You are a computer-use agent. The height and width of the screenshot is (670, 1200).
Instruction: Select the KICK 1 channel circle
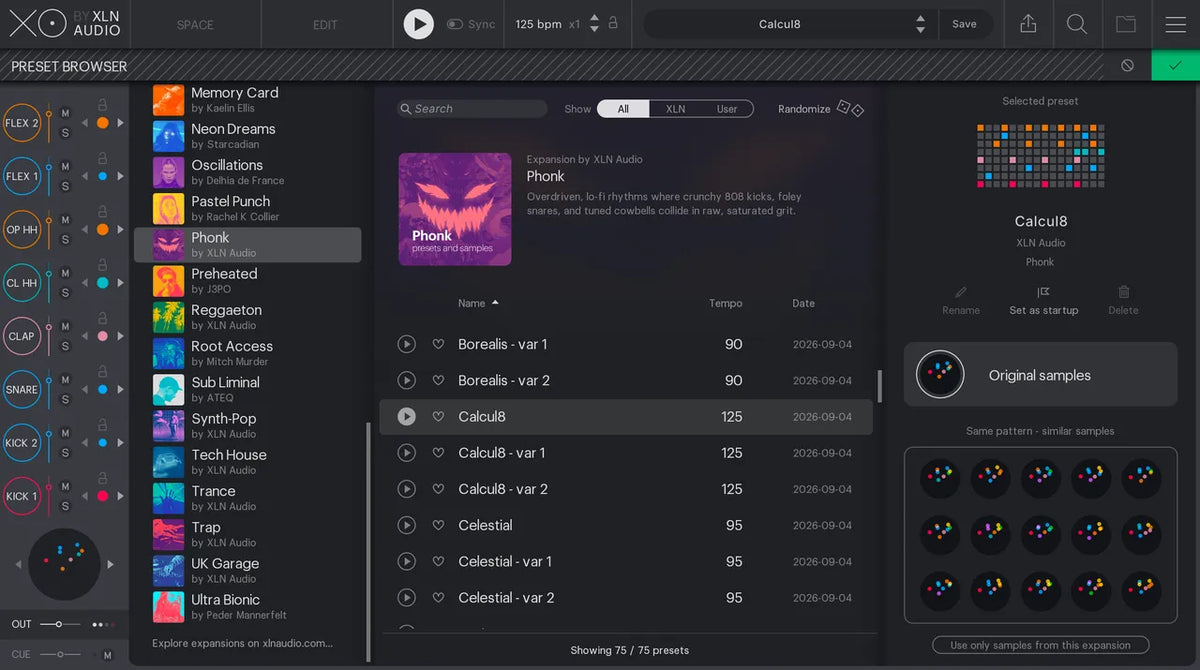[x=21, y=496]
